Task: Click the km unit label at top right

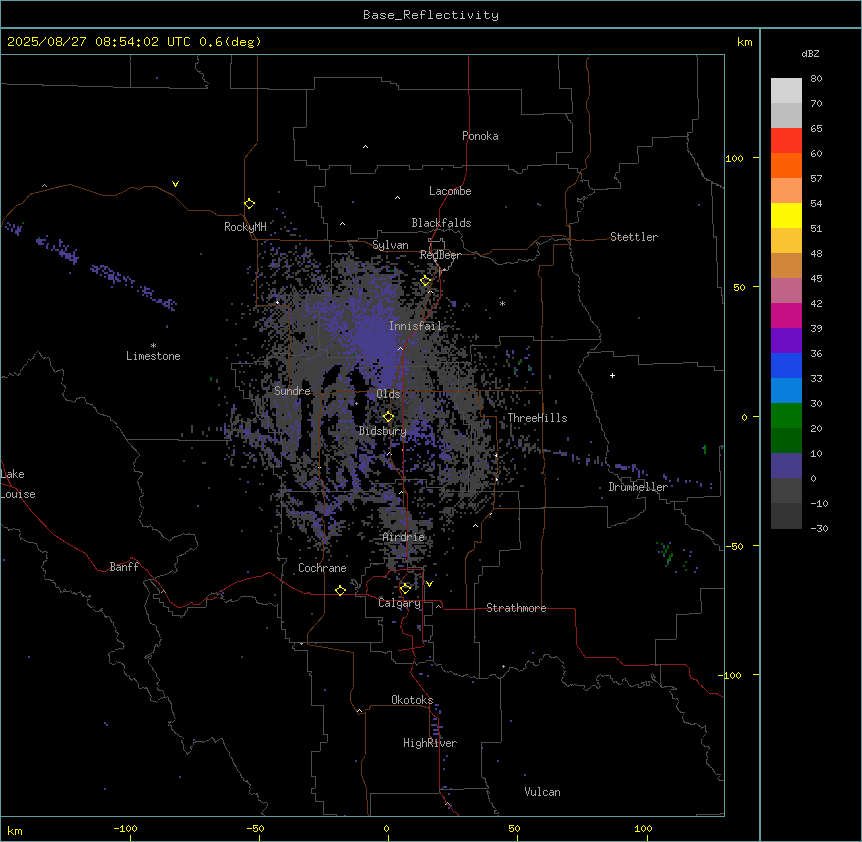Action: tap(744, 42)
